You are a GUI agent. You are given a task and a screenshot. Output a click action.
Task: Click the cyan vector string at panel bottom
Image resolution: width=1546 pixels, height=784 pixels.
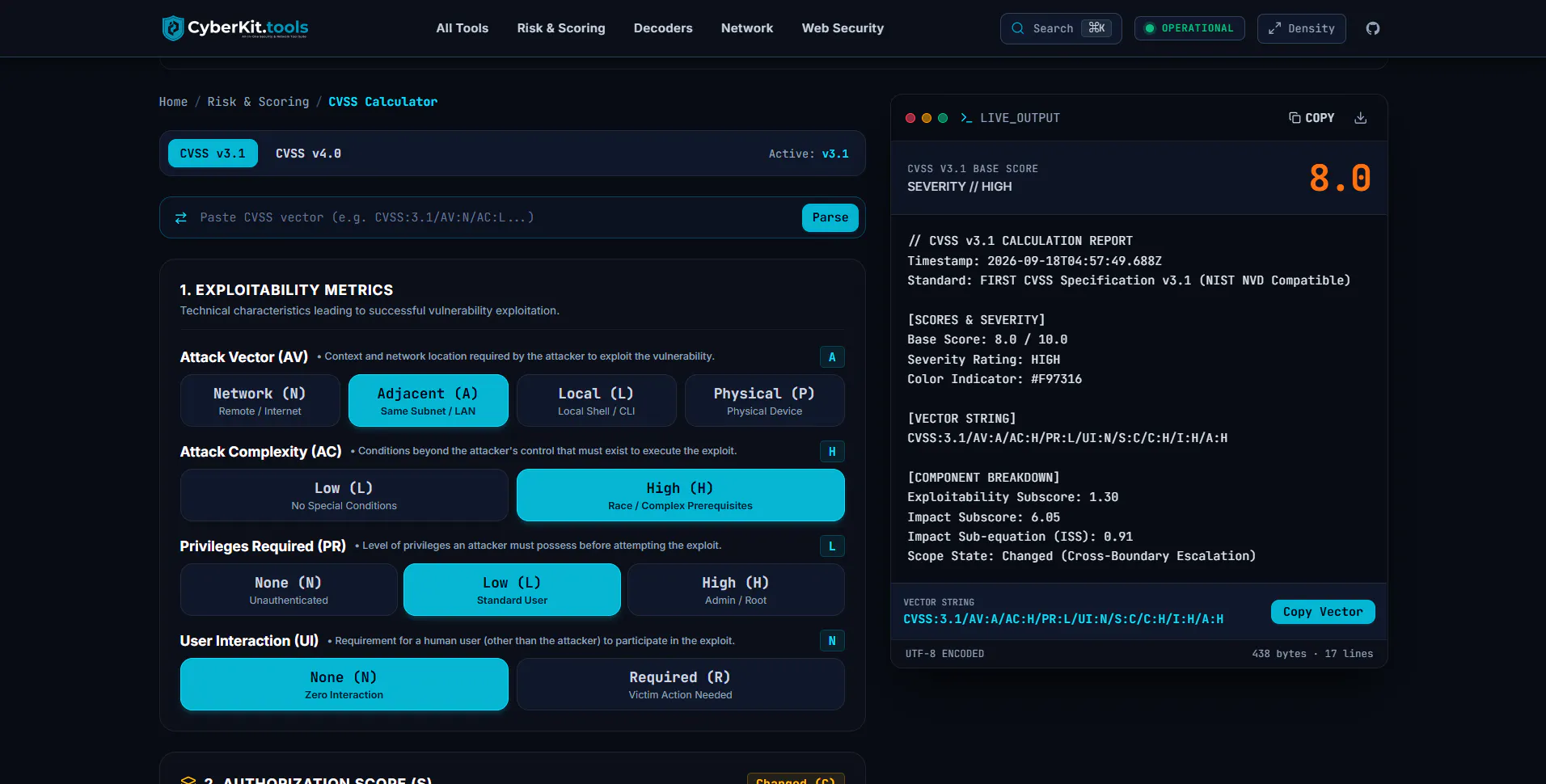click(x=1063, y=619)
